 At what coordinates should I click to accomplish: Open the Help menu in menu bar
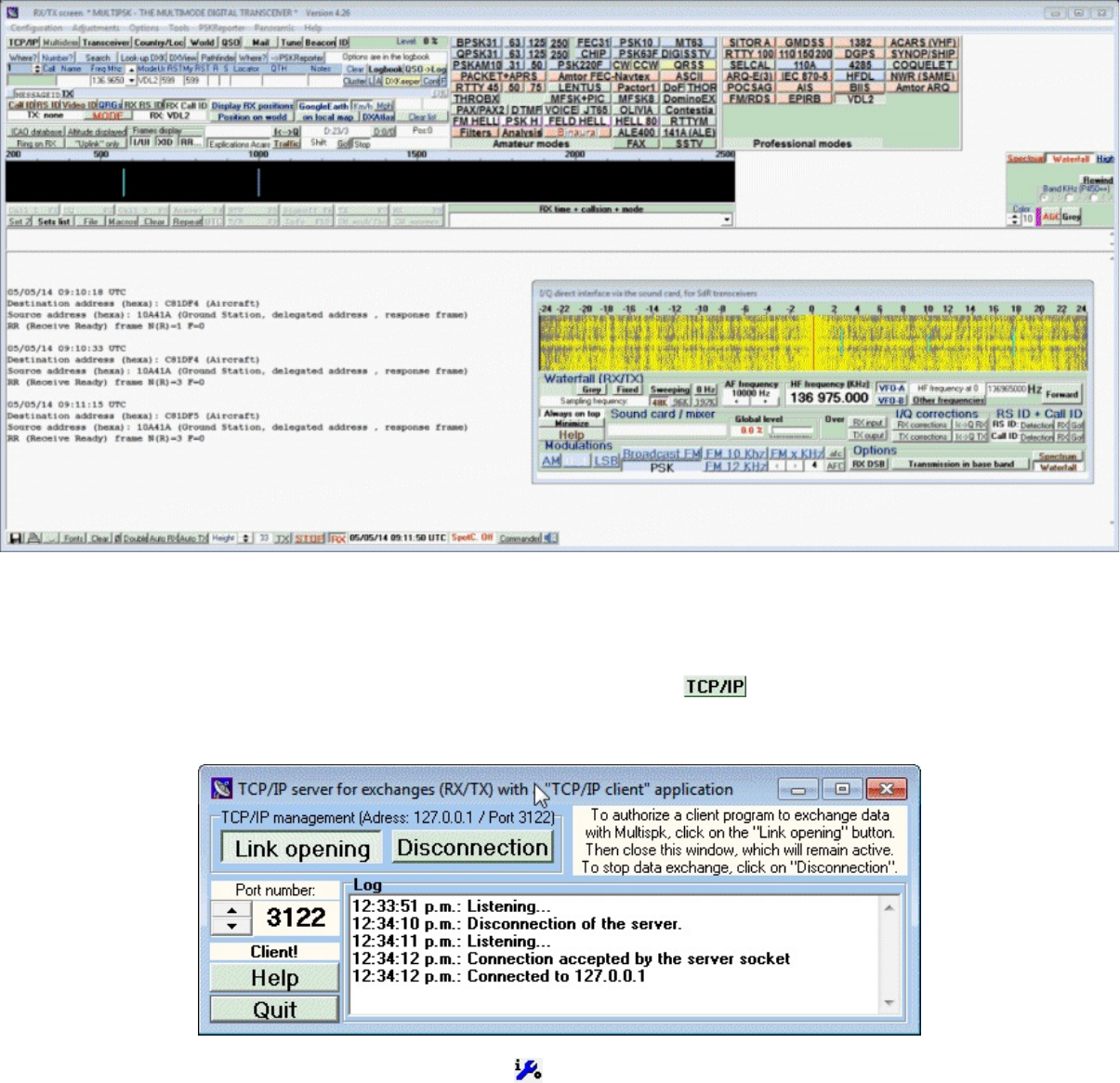coord(313,28)
